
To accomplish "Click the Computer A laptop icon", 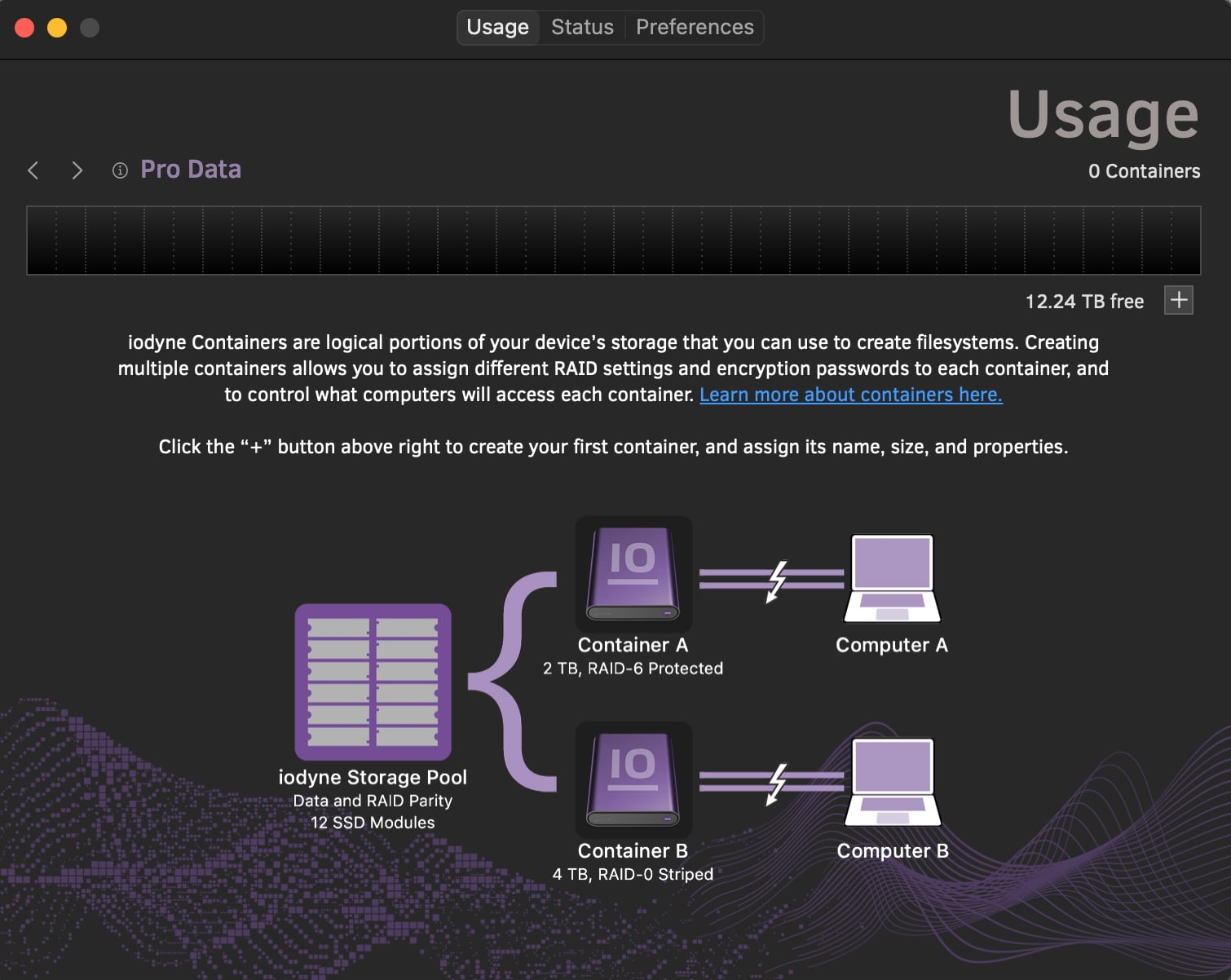I will pos(892,578).
